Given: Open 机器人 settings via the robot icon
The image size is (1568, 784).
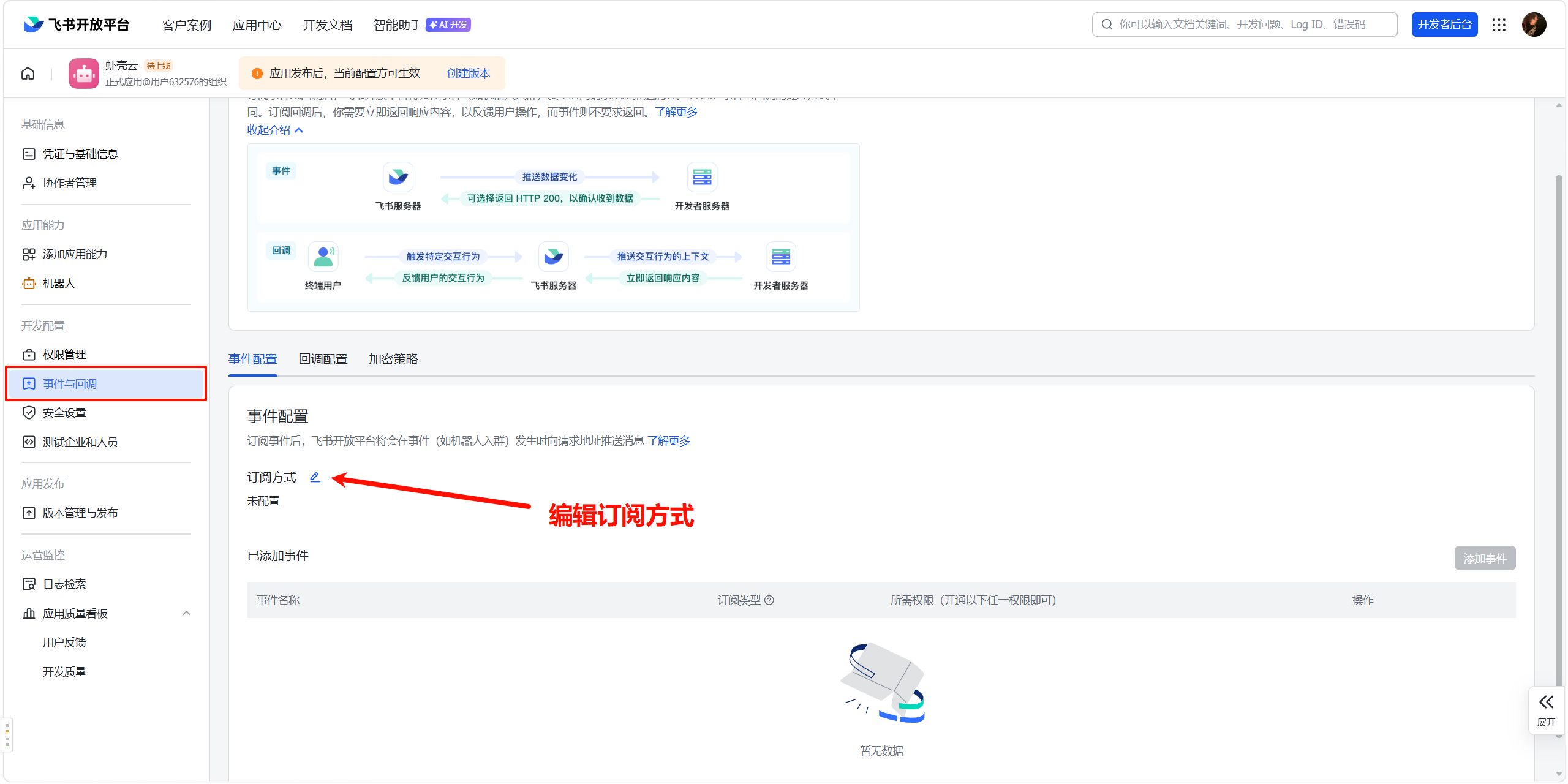Looking at the screenshot, I should pyautogui.click(x=29, y=283).
